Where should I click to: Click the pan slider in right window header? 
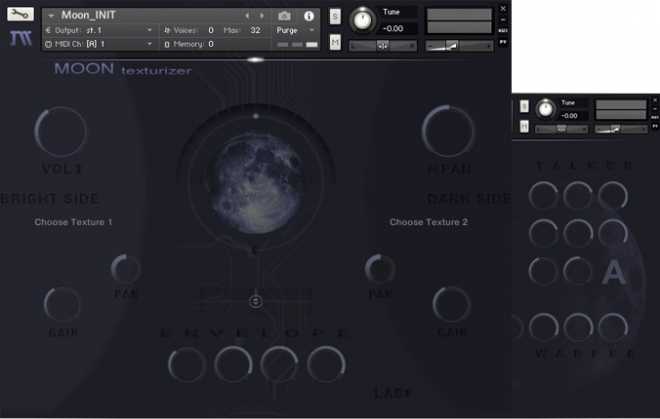[562, 129]
